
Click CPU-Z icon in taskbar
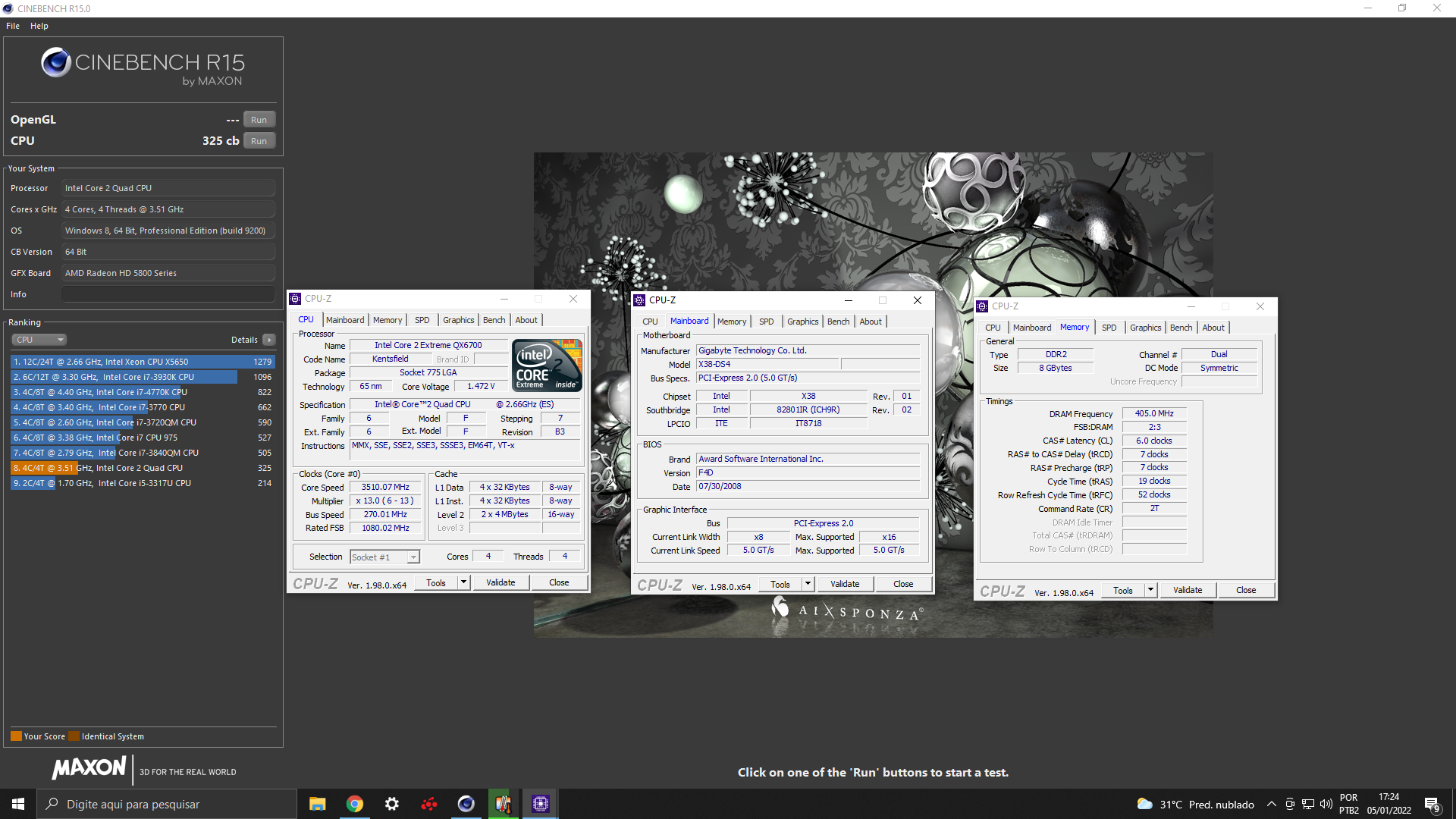541,804
